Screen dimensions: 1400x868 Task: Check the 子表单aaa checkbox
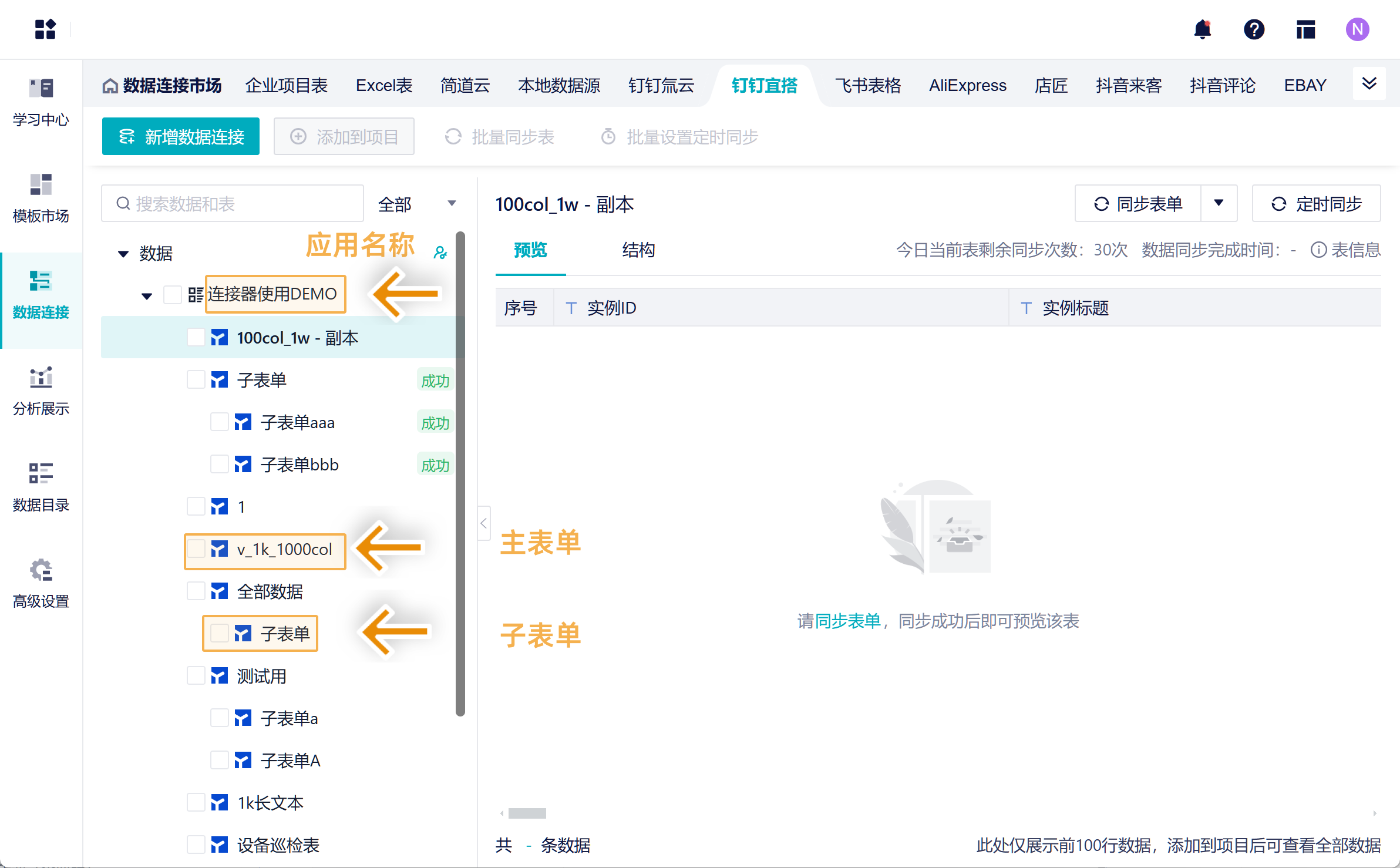pyautogui.click(x=219, y=422)
